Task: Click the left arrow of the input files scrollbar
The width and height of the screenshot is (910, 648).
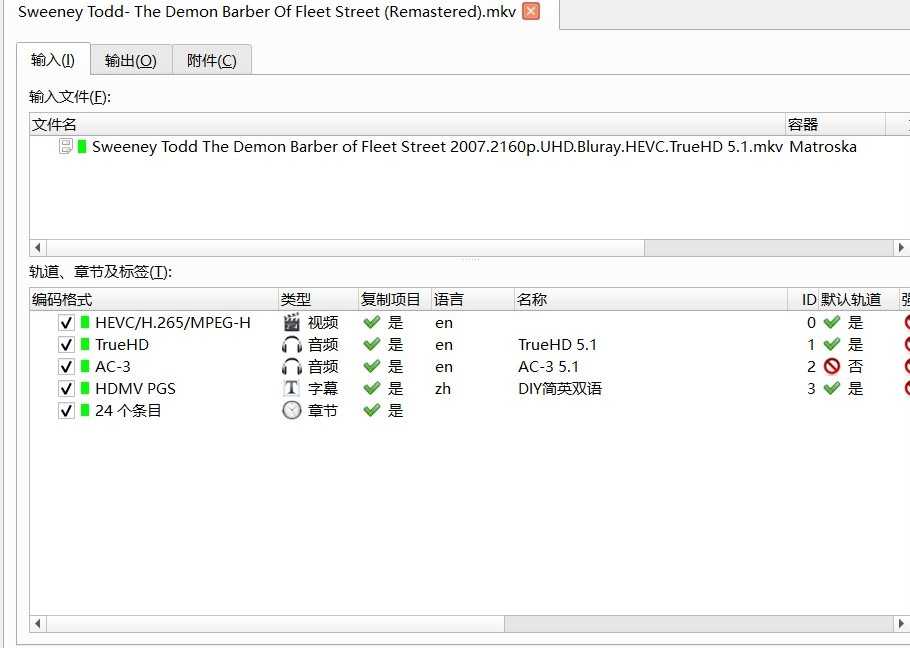Action: pyautogui.click(x=38, y=248)
